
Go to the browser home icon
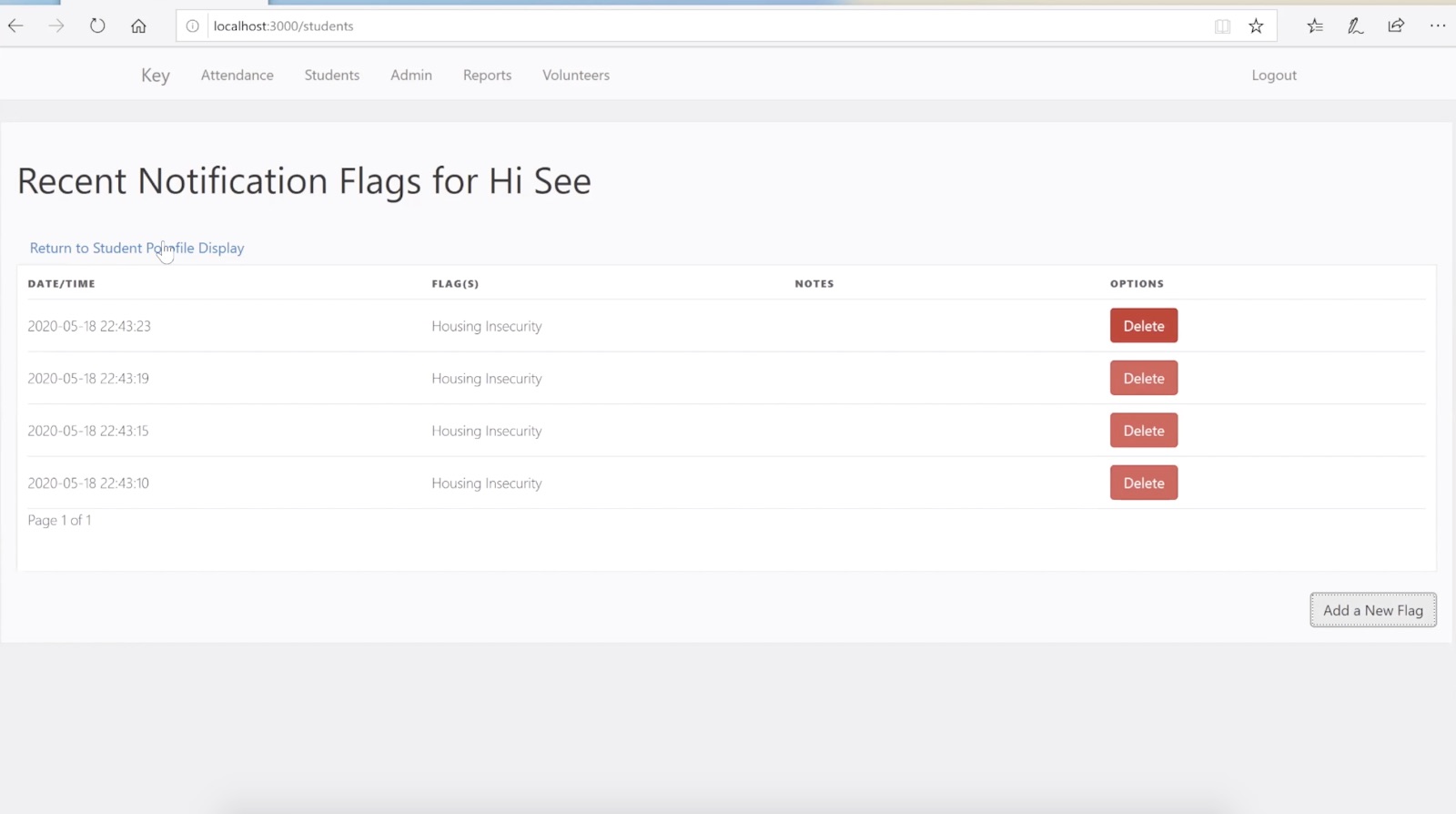pyautogui.click(x=138, y=25)
